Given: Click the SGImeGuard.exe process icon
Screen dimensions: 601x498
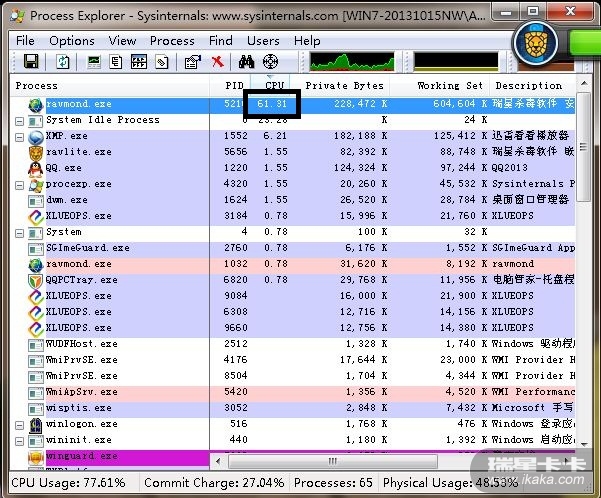Looking at the screenshot, I should tap(36, 248).
